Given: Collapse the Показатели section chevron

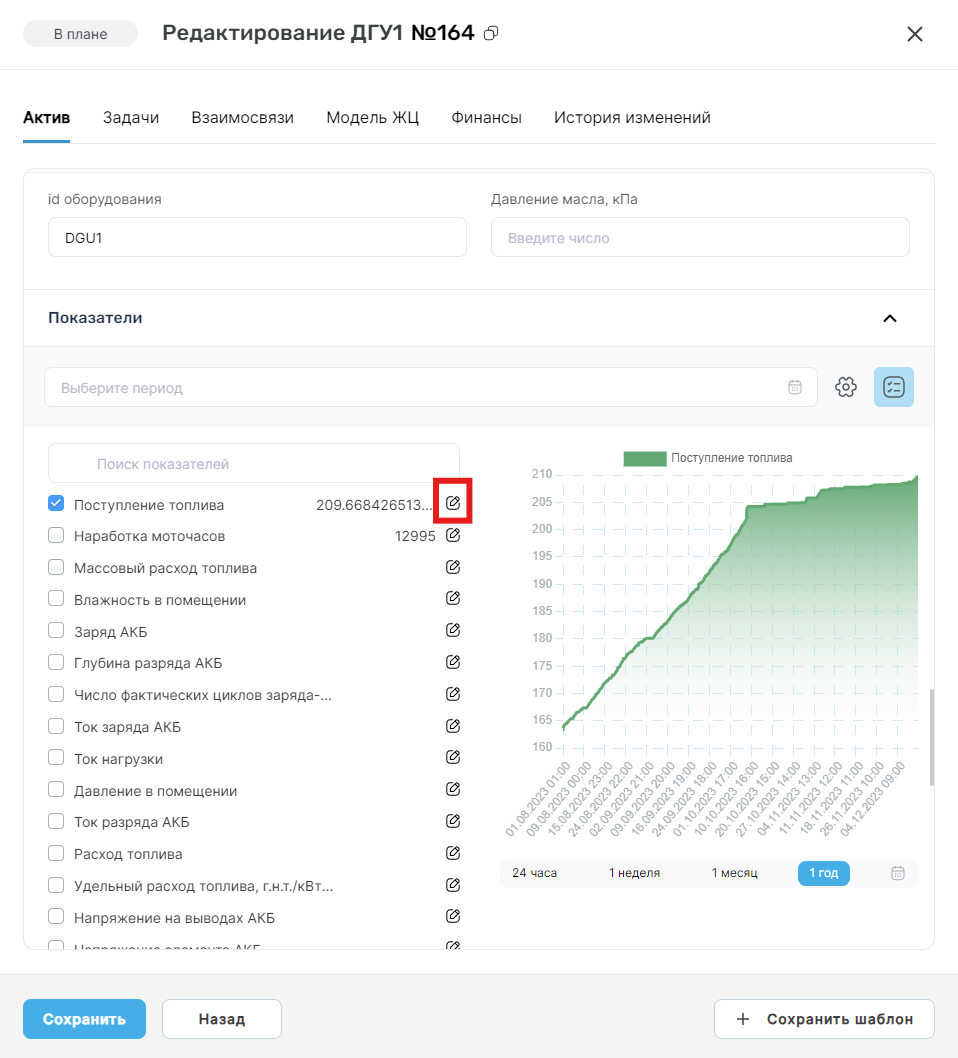Looking at the screenshot, I should coord(890,318).
